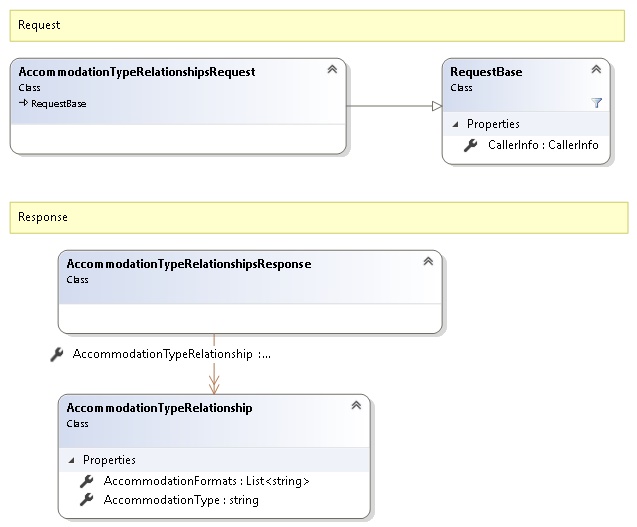Collapse the Properties section in RequestBase
Screen dimensions: 637x527
[456, 124]
